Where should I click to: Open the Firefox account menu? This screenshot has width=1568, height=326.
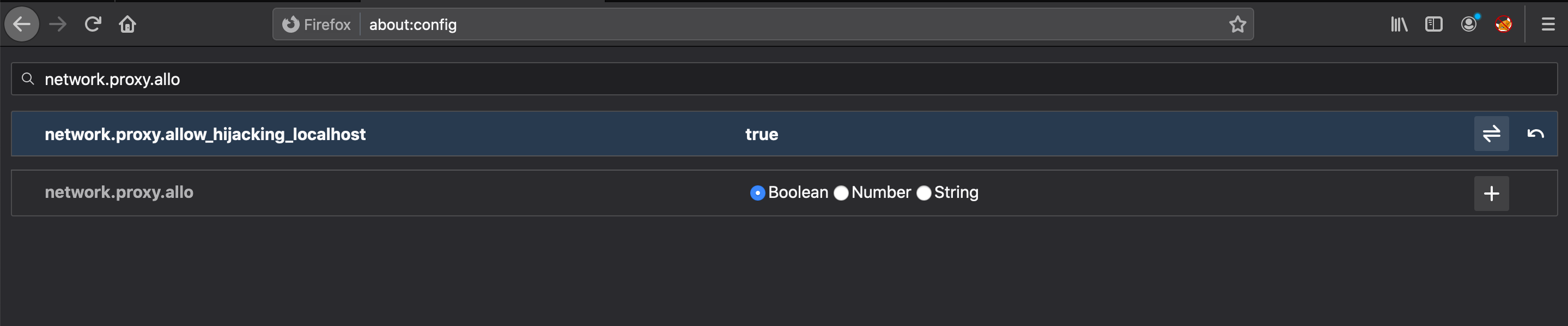coord(1469,25)
